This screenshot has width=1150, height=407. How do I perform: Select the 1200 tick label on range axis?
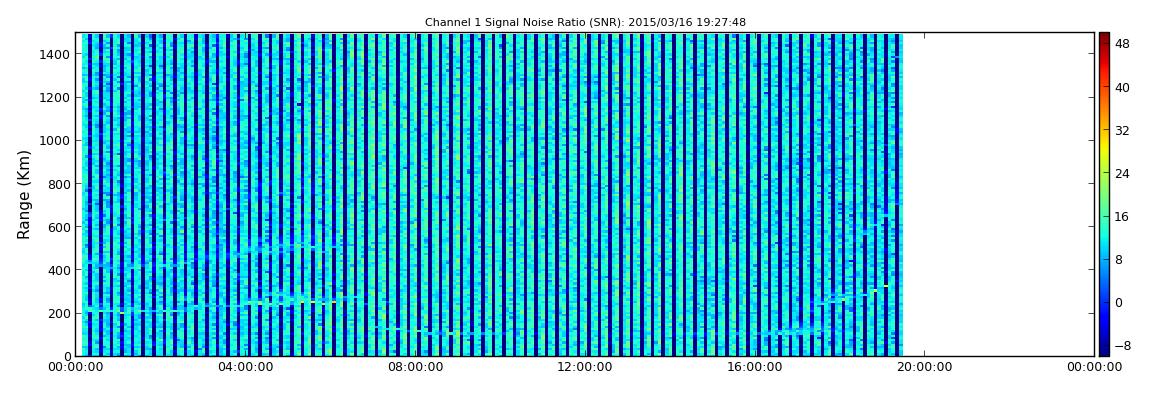[x=56, y=98]
